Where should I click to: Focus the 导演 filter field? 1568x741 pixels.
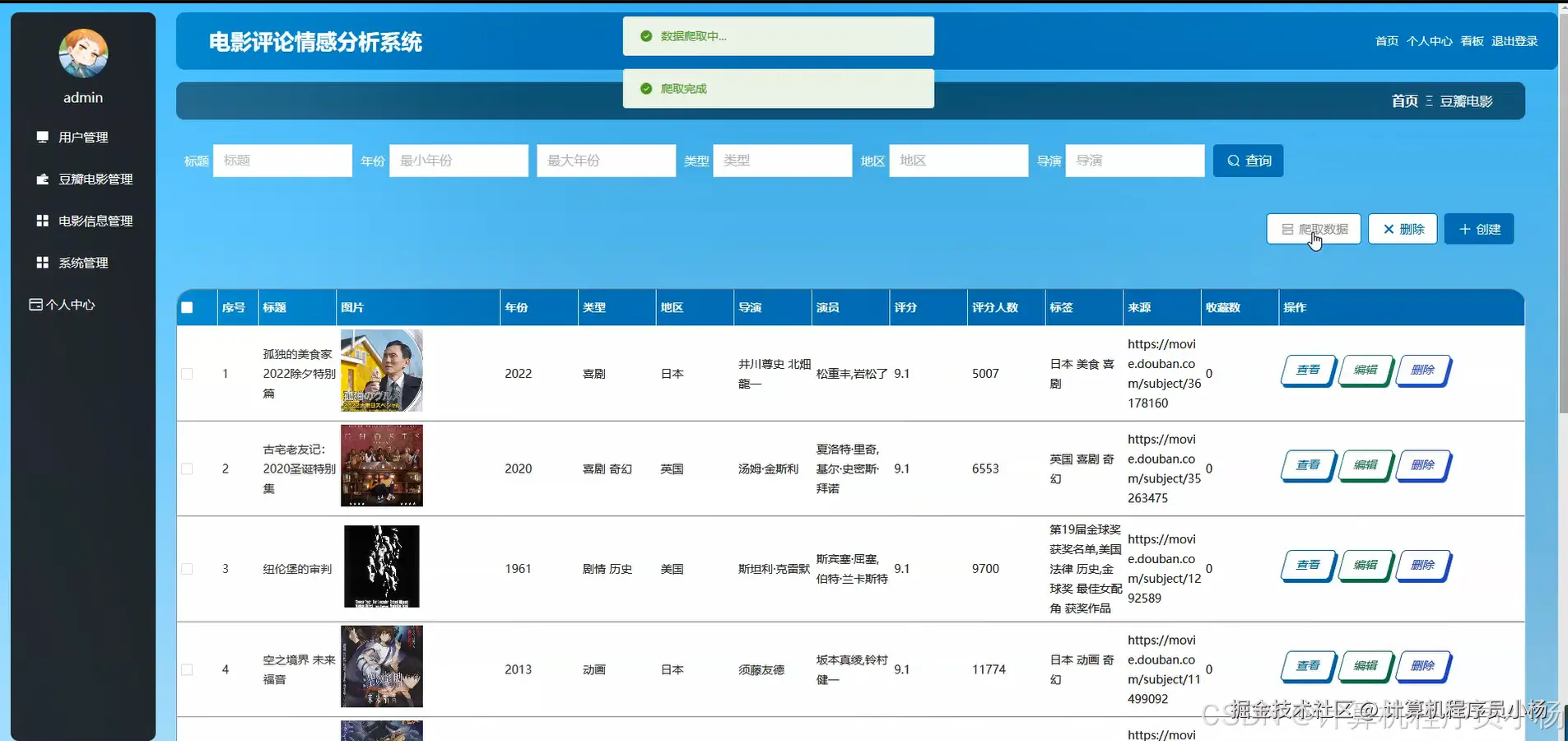point(1135,161)
